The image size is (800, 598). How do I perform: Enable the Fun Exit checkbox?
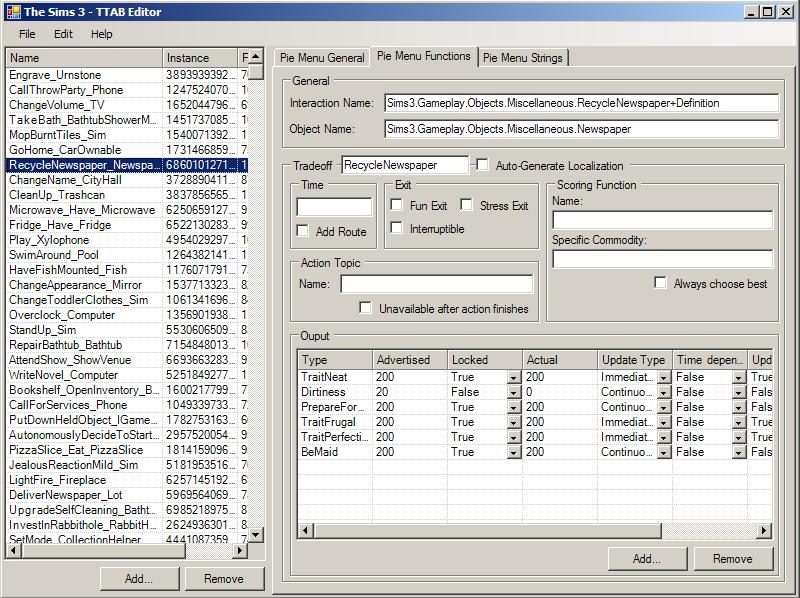396,205
